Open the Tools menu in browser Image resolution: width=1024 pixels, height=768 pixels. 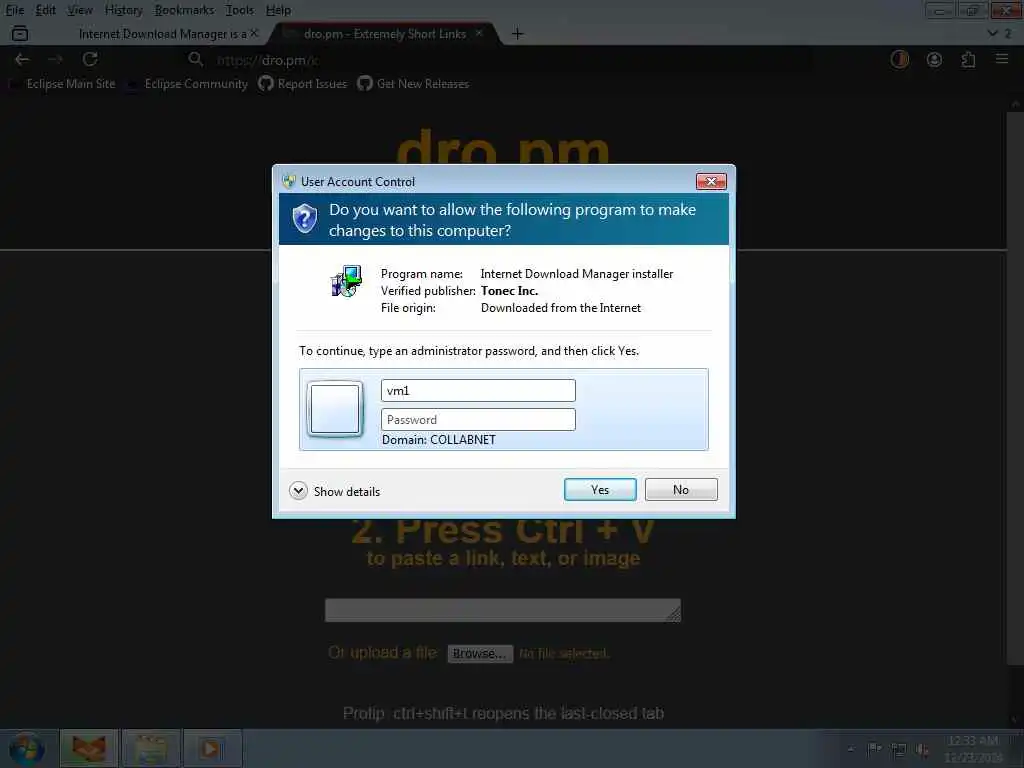click(x=239, y=10)
